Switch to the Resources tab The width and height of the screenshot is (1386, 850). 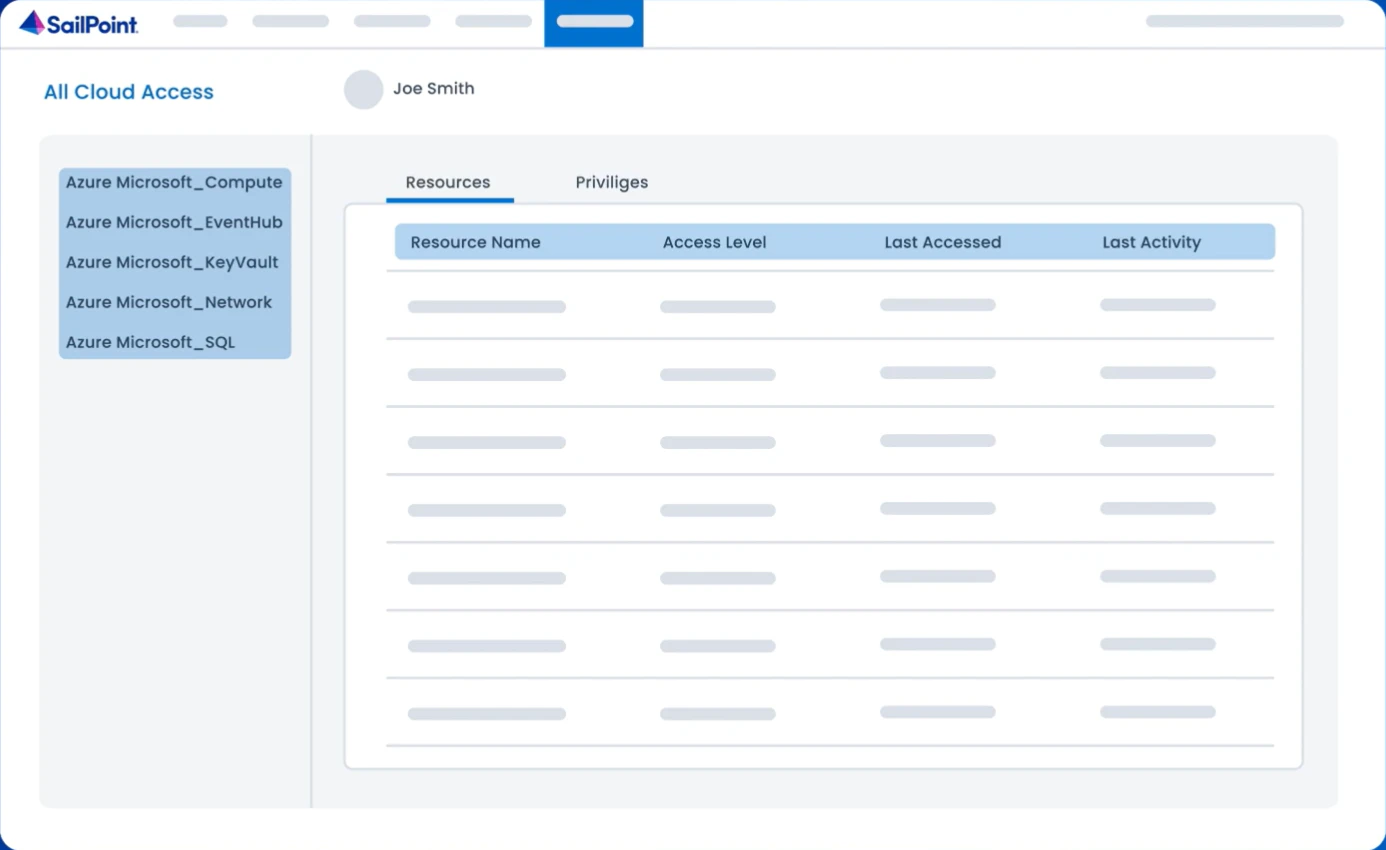[448, 182]
